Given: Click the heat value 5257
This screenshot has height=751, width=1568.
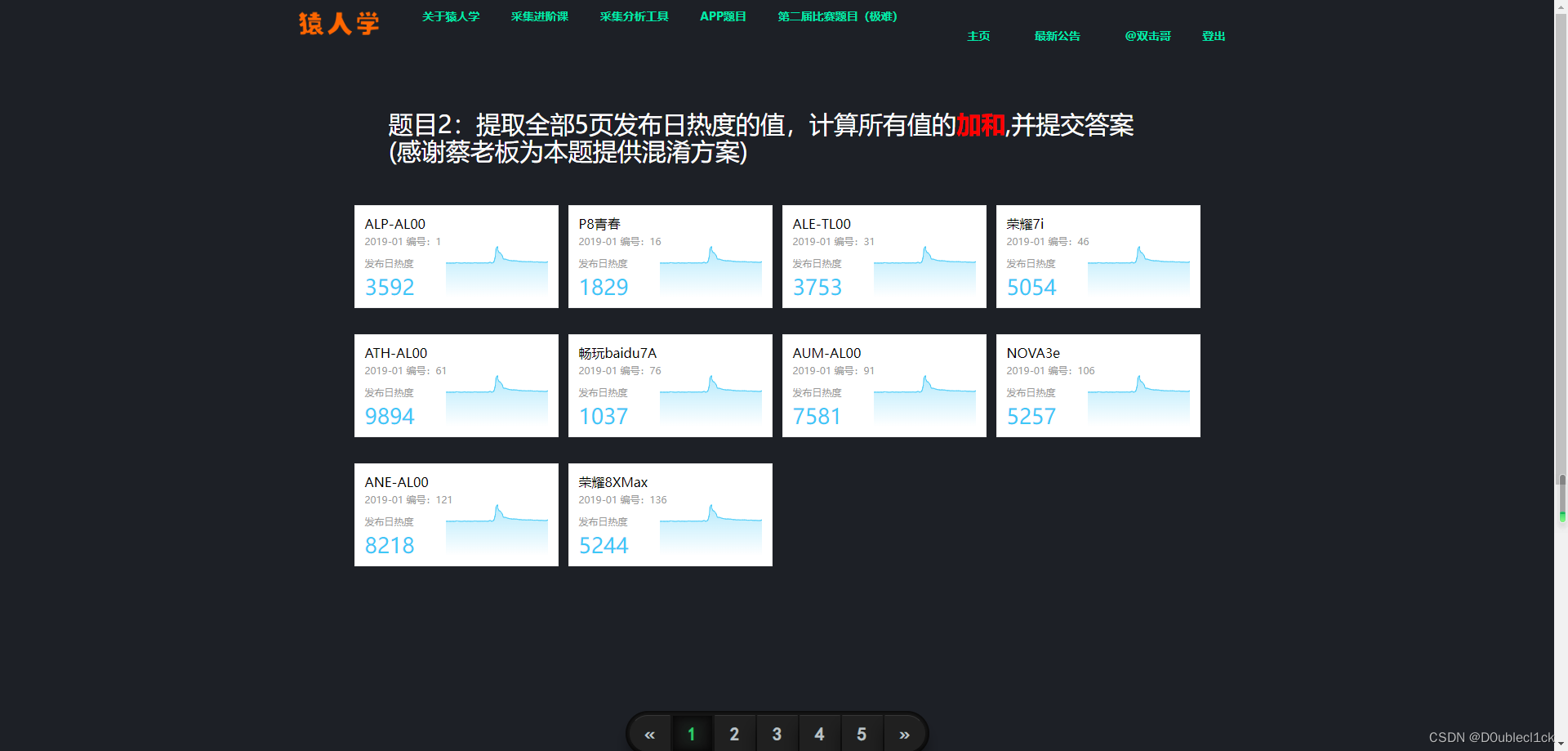Looking at the screenshot, I should pos(1031,416).
